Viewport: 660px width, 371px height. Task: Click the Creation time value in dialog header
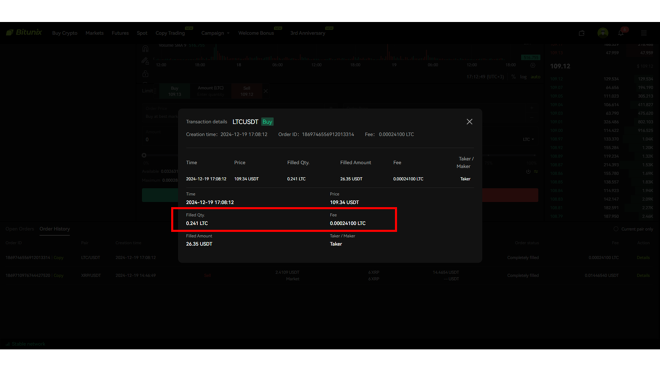[x=244, y=134]
